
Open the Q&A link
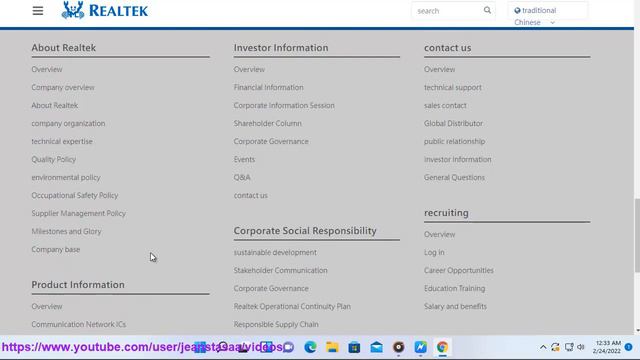(x=242, y=177)
